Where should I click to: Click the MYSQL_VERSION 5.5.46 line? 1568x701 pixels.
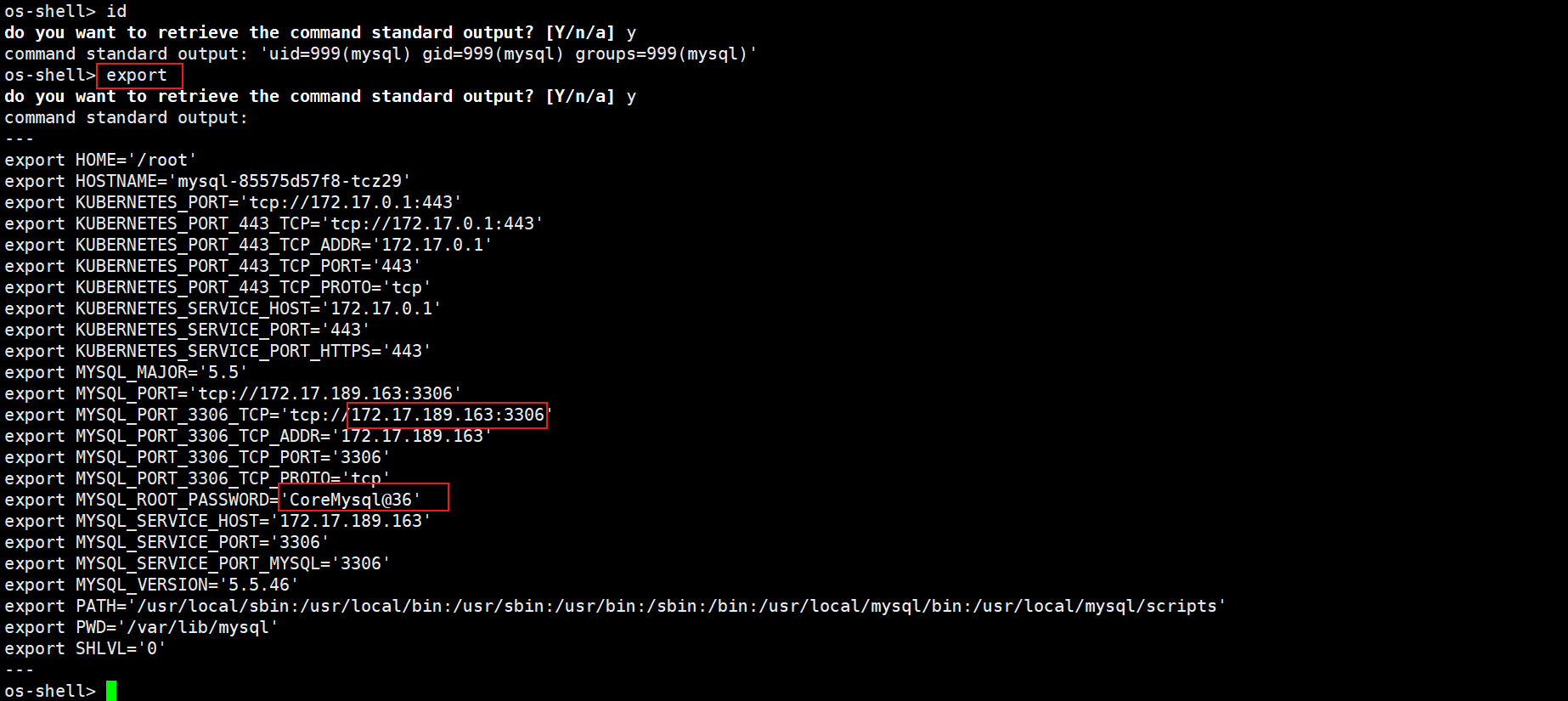coord(151,585)
